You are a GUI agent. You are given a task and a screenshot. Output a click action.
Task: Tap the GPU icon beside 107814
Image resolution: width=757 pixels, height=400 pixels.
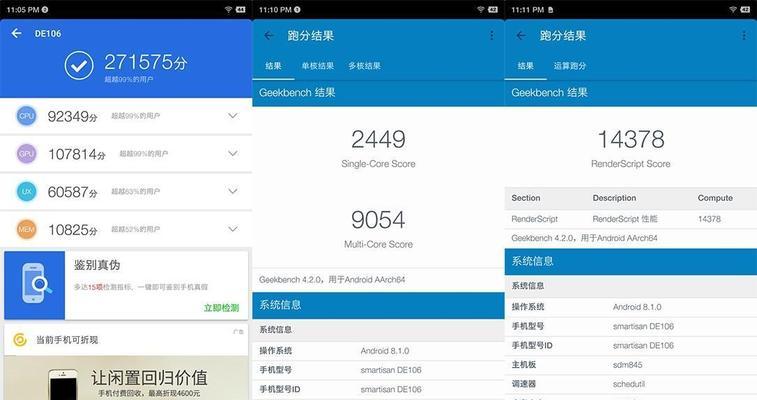(27, 153)
